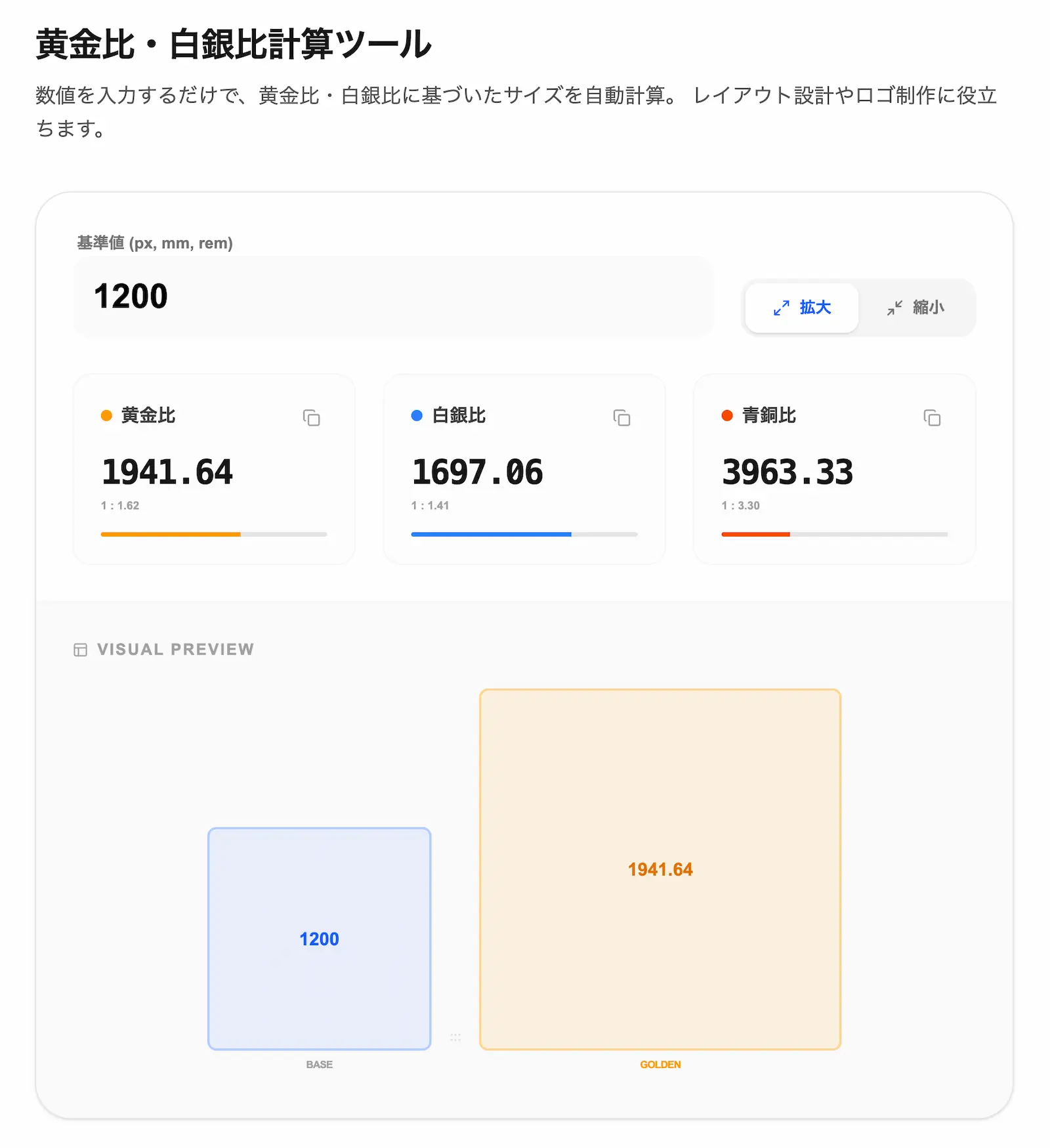Viewport: 1050px width, 1148px height.
Task: Click the ratio text 1 : 1.41
Action: pyautogui.click(x=430, y=506)
